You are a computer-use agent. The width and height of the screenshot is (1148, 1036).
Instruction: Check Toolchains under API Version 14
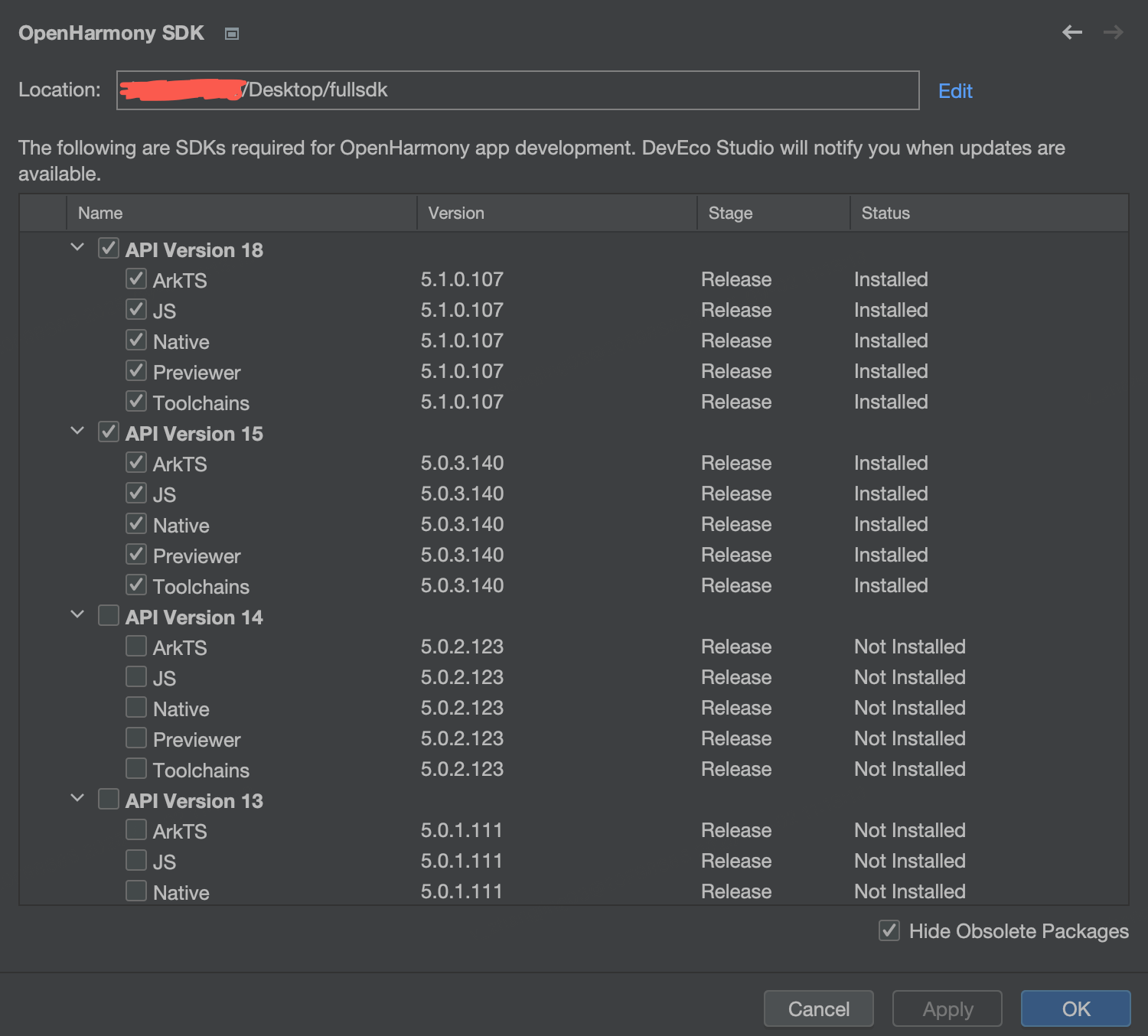click(x=136, y=768)
